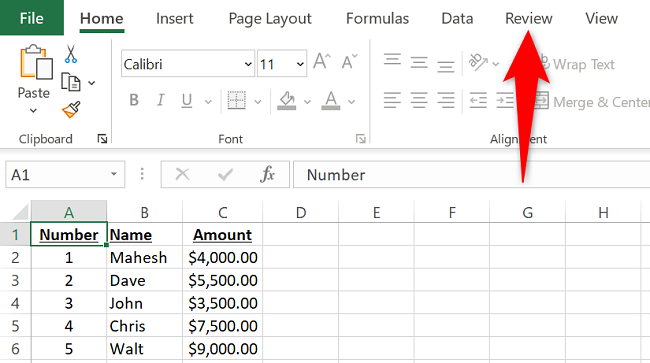
Task: Select column F header
Action: click(x=452, y=212)
